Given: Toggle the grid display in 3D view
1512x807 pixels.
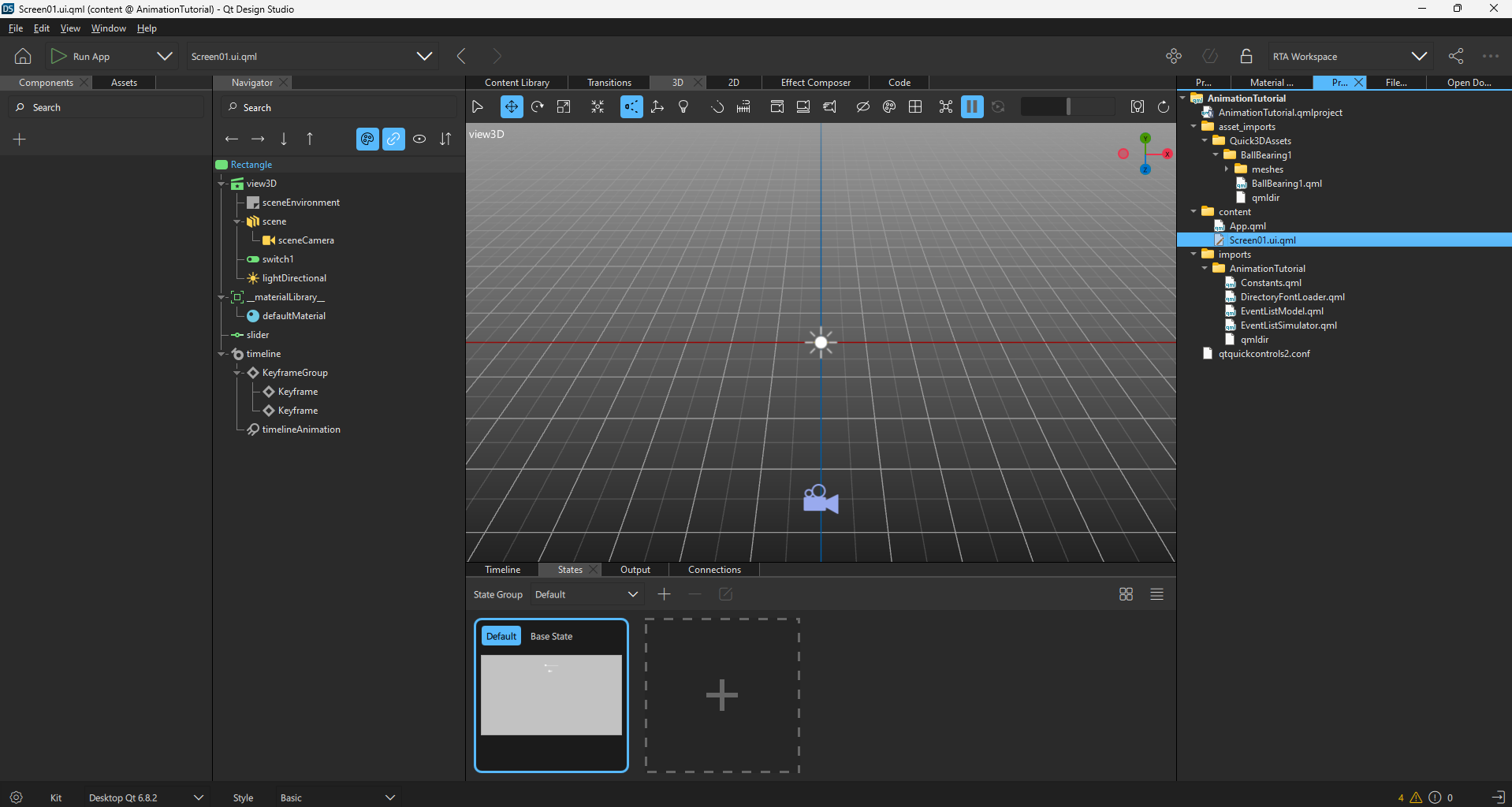Looking at the screenshot, I should click(x=915, y=107).
